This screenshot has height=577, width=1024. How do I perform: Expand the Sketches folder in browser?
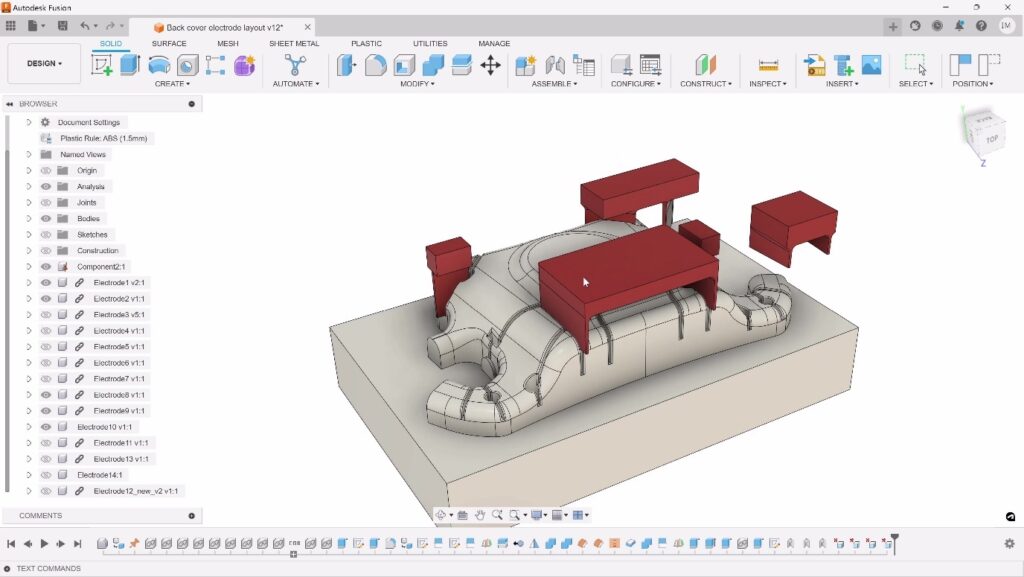pyautogui.click(x=29, y=235)
